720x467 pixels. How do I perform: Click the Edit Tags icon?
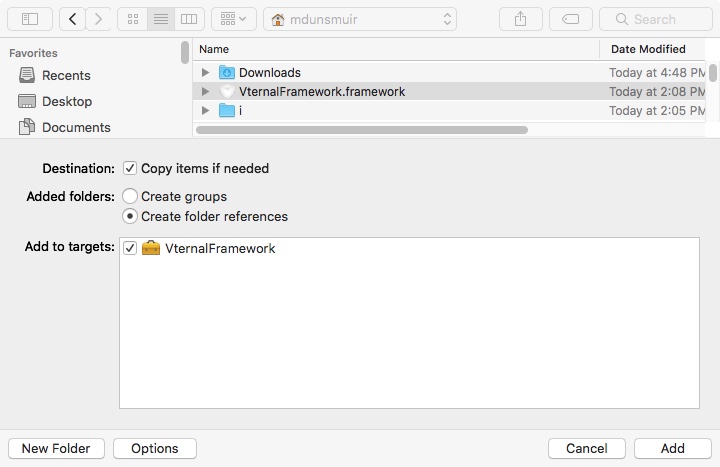click(x=570, y=19)
